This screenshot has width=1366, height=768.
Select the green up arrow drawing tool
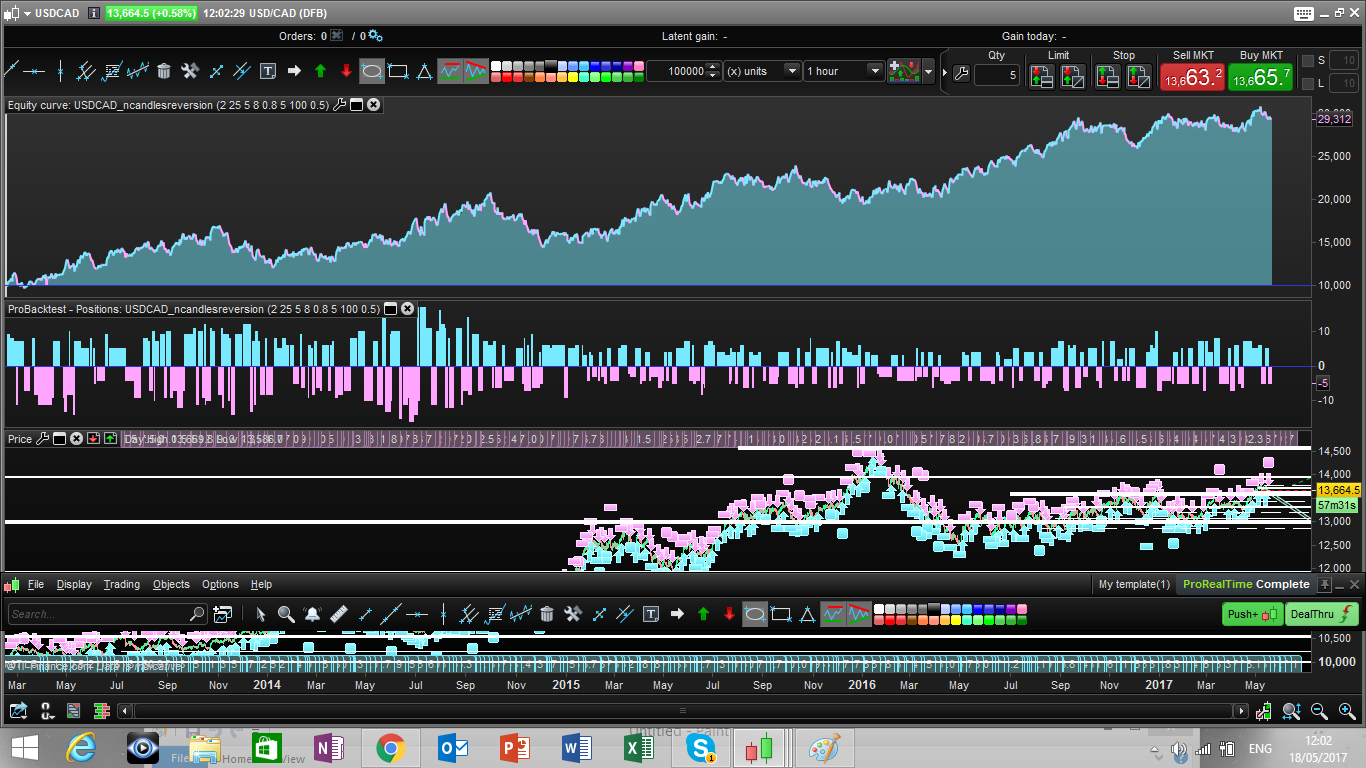(x=320, y=71)
